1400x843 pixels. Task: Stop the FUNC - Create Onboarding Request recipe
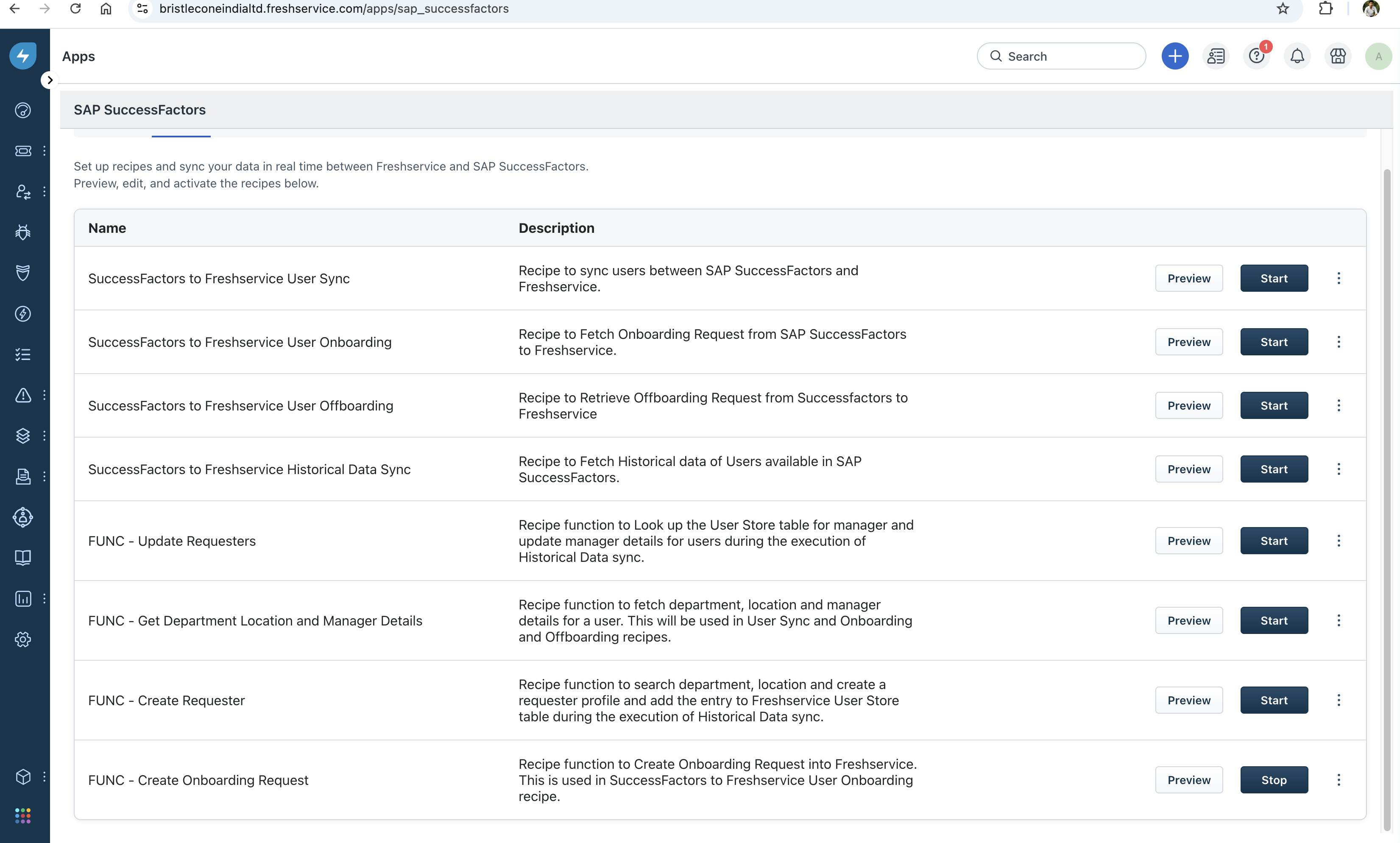tap(1274, 780)
